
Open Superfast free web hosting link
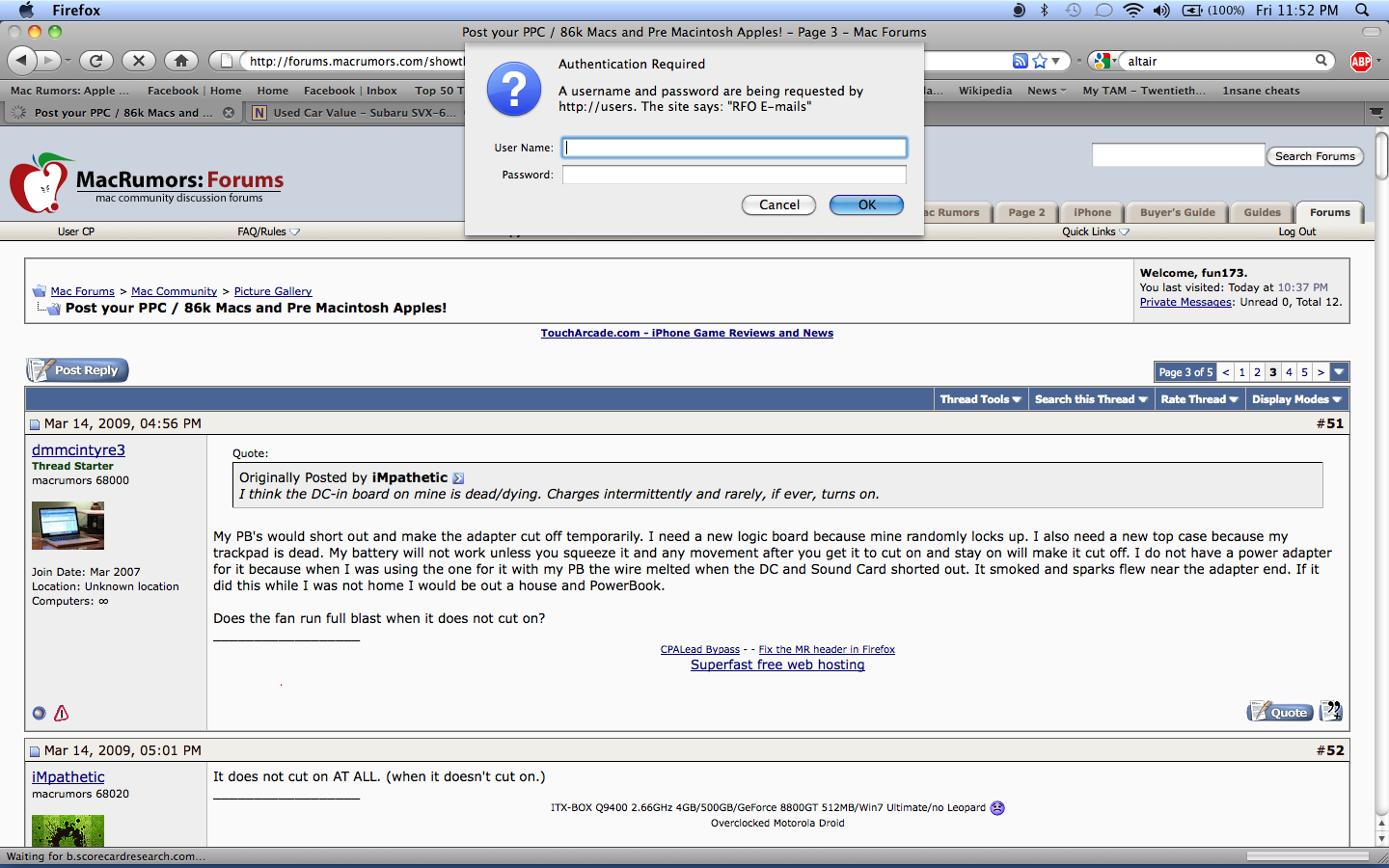(x=777, y=665)
